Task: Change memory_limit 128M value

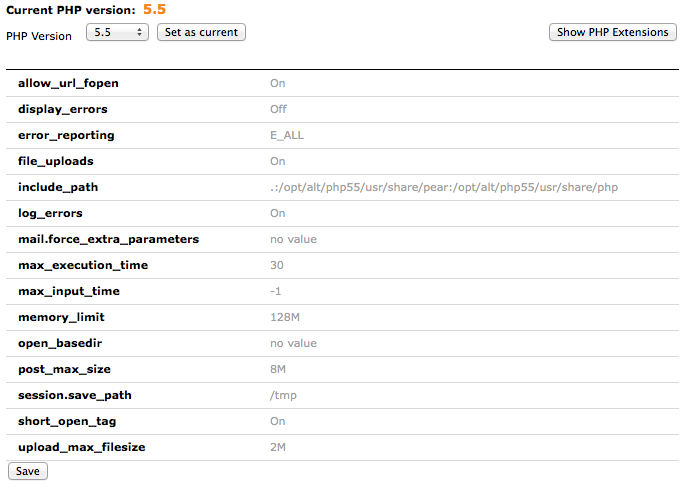Action: [x=285, y=317]
